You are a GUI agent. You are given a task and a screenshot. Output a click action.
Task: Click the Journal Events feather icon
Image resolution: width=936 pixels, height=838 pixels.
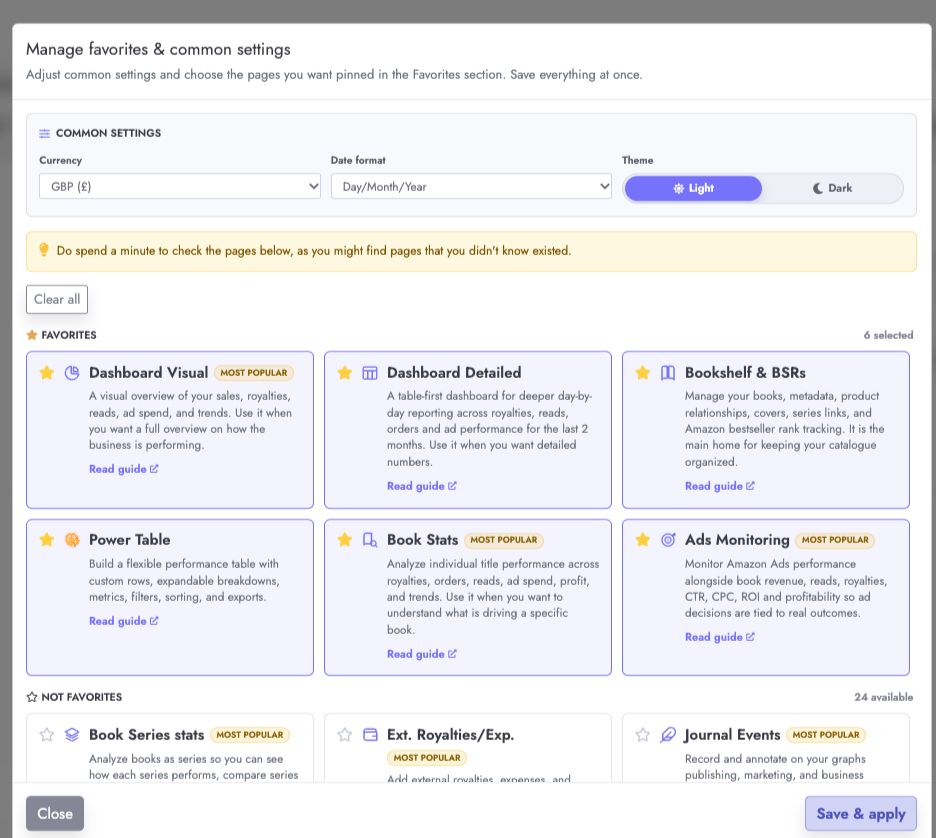[668, 735]
